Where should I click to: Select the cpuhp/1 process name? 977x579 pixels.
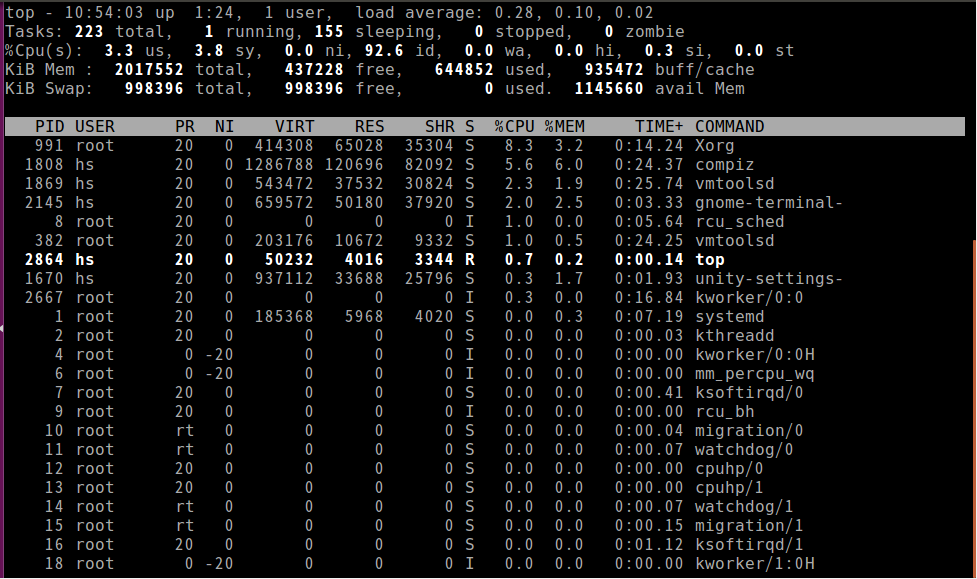pyautogui.click(x=729, y=488)
